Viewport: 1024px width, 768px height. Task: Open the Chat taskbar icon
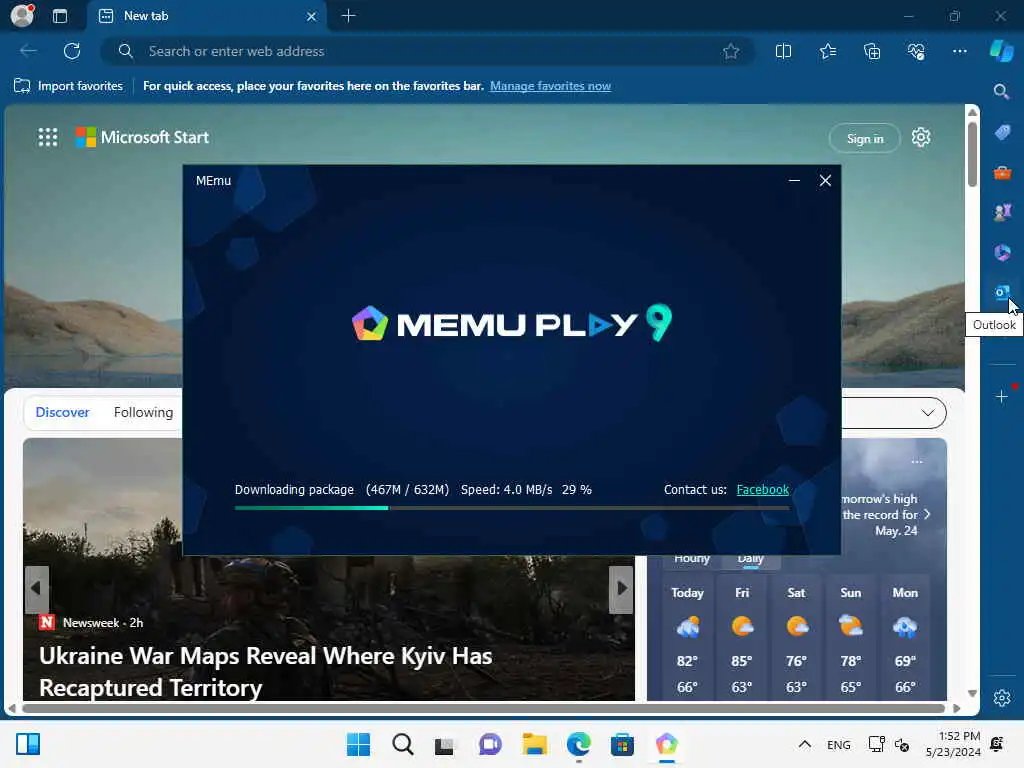[490, 744]
